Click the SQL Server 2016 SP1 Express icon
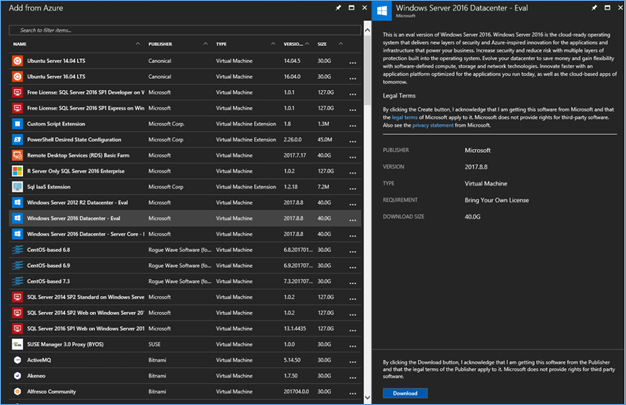The width and height of the screenshot is (626, 405). (x=17, y=108)
